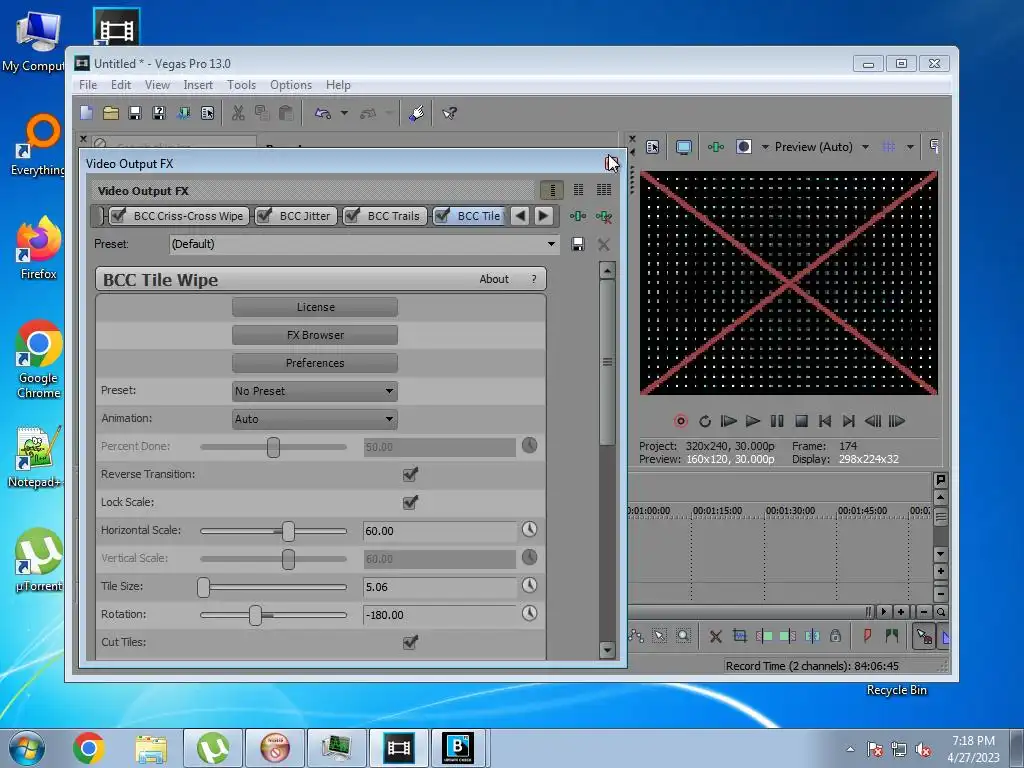The height and width of the screenshot is (768, 1024).
Task: Animate Tile Size with its clock icon
Action: pyautogui.click(x=529, y=585)
